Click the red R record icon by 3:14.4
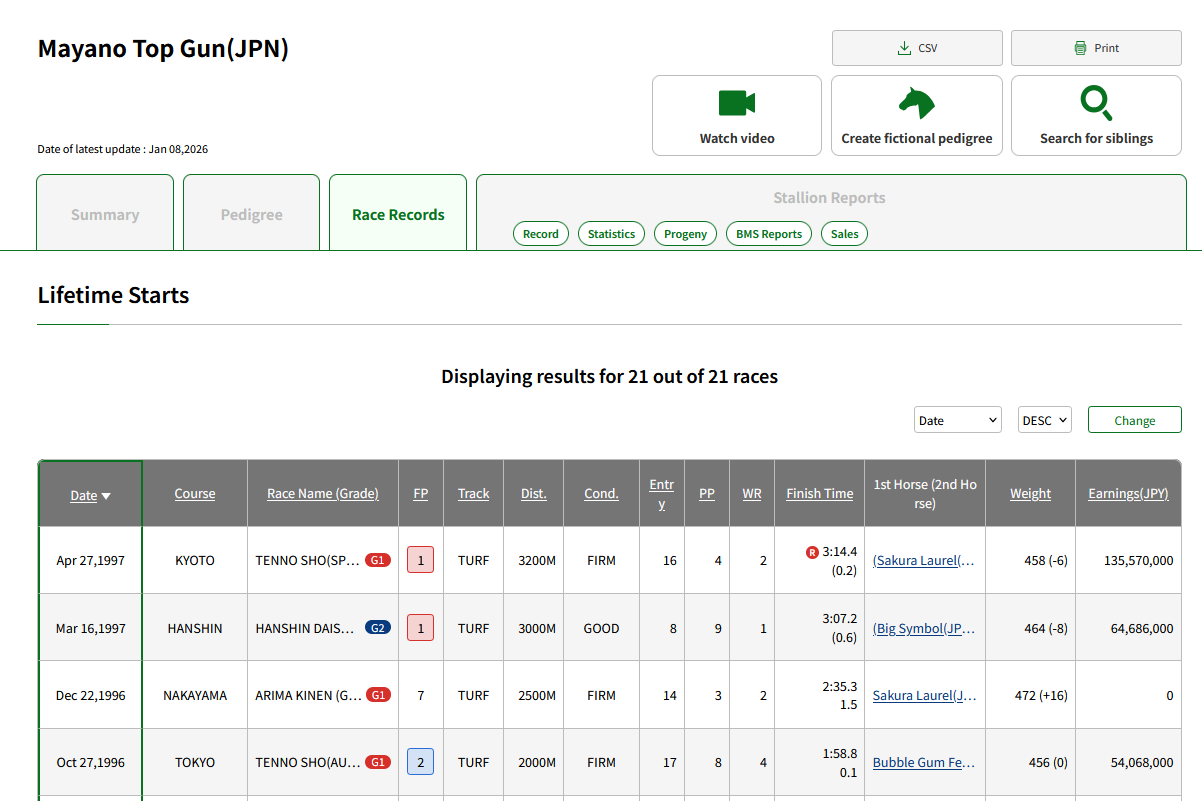1202x801 pixels. (812, 552)
